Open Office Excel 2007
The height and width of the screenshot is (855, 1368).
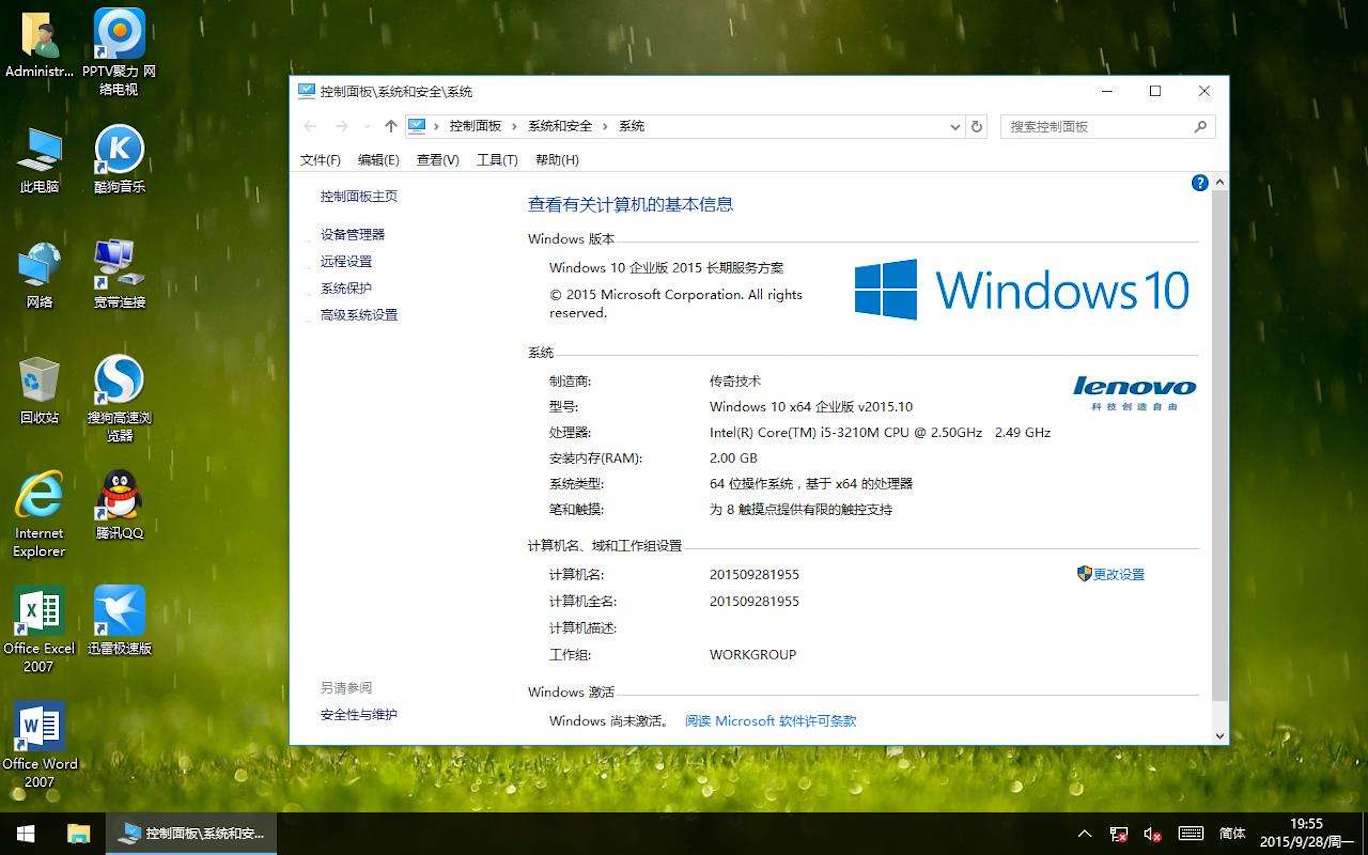[x=39, y=612]
